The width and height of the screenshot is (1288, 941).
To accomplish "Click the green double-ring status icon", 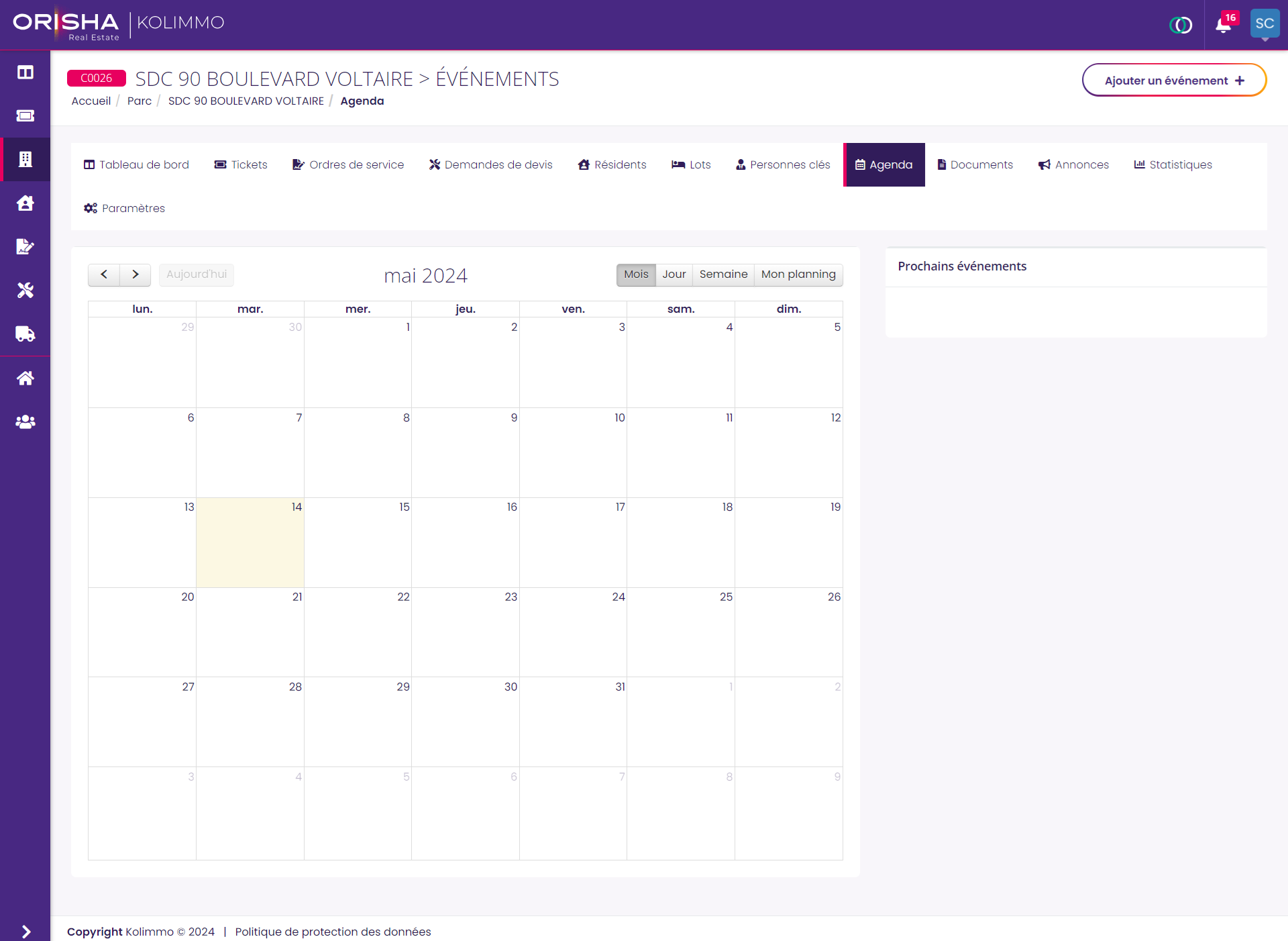I will 1181,26.
